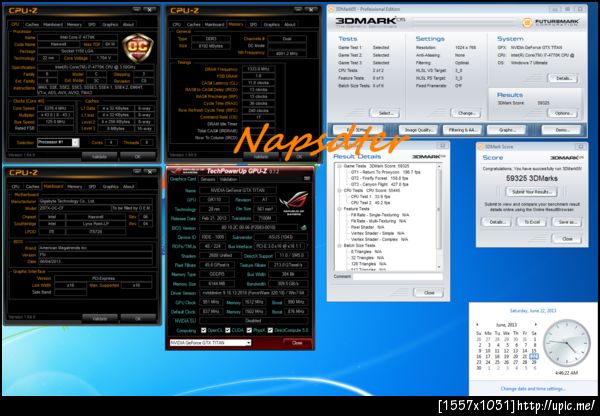
Task: Click Validate in CPU-Z processor window
Action: pyautogui.click(x=99, y=157)
